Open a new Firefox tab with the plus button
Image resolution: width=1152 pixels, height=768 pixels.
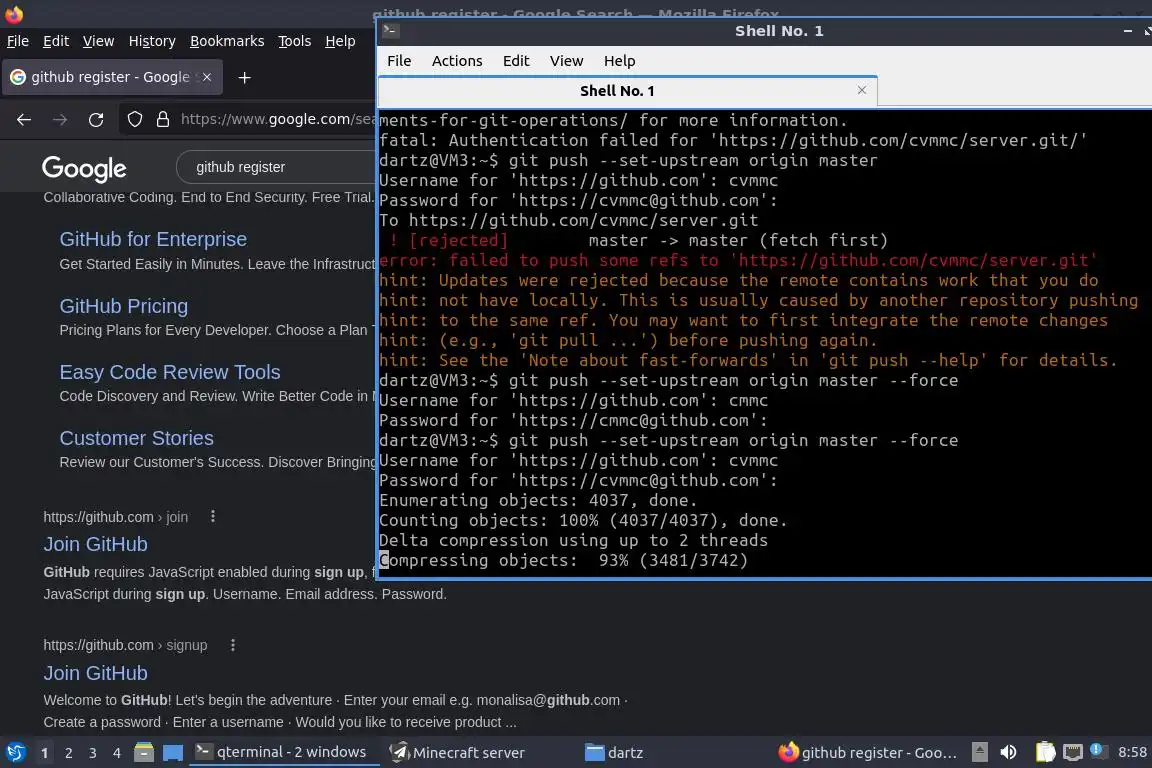pos(245,77)
